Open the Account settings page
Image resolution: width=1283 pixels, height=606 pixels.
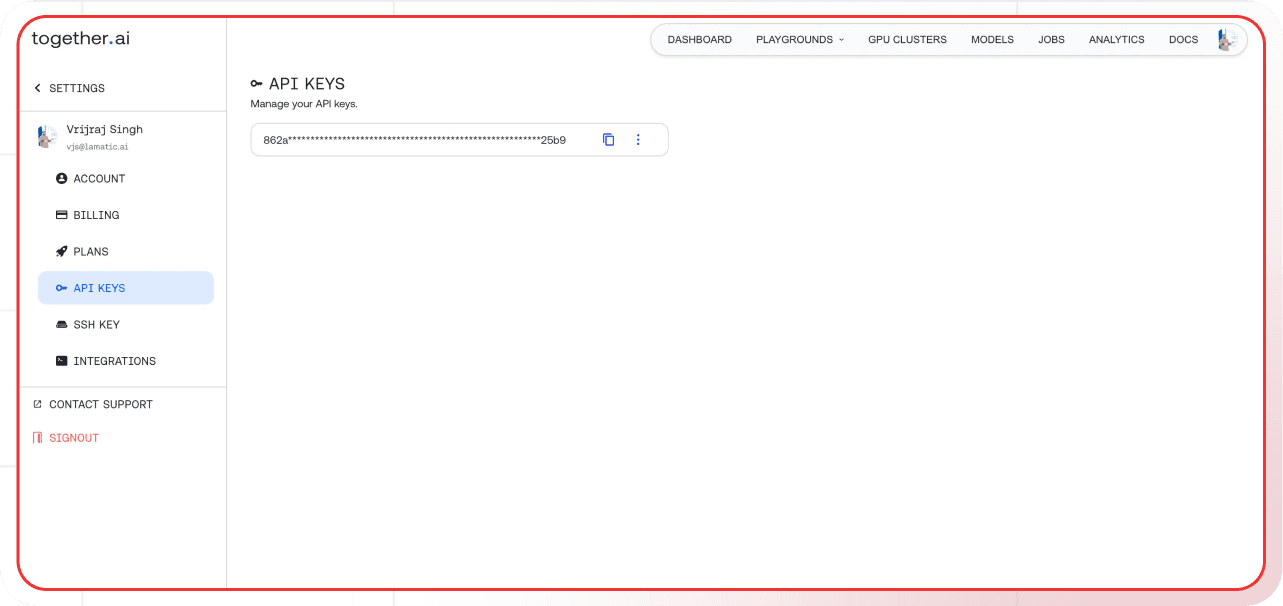point(99,179)
